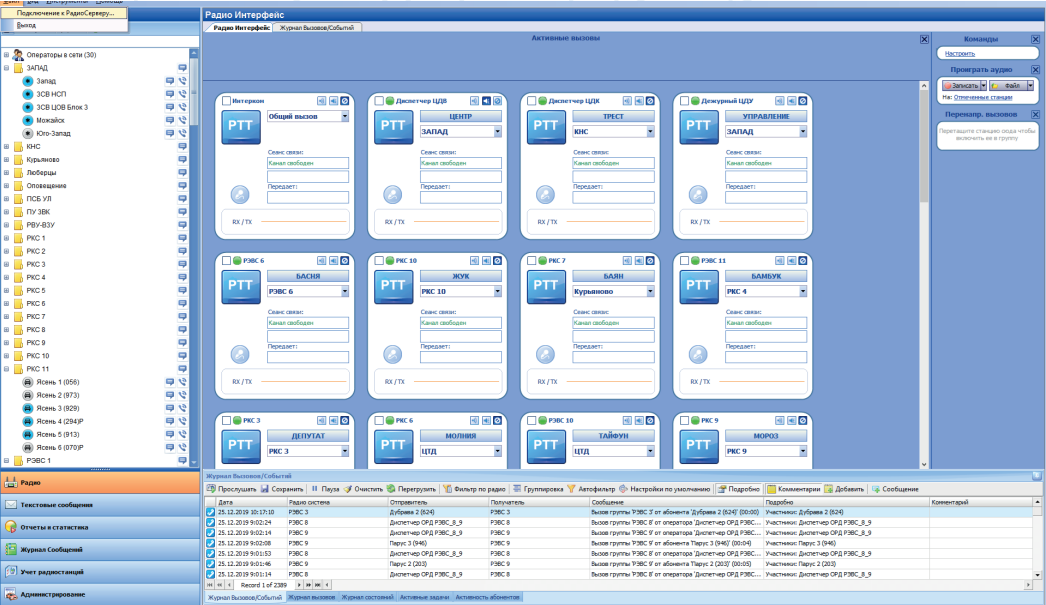Mute the Интерком channel with circle-slash icon
Screen dimensions: 1046x605
tap(345, 101)
